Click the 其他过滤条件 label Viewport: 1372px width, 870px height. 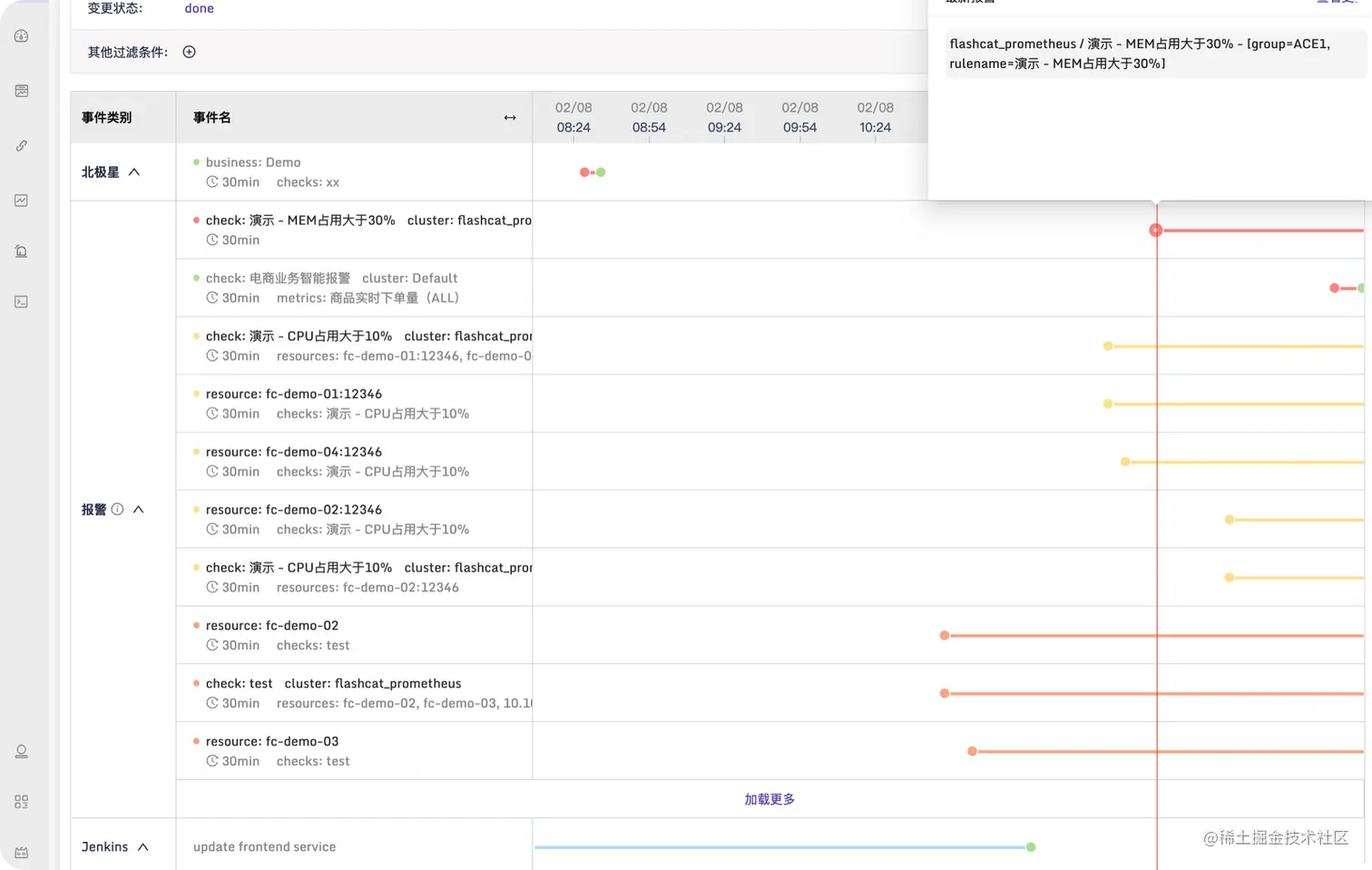click(128, 52)
